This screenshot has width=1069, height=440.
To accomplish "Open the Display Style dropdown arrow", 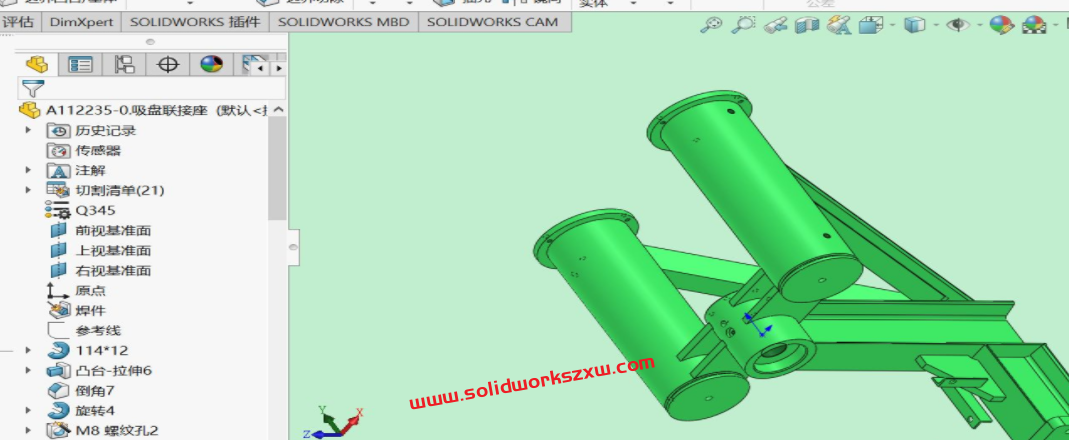I will 935,26.
